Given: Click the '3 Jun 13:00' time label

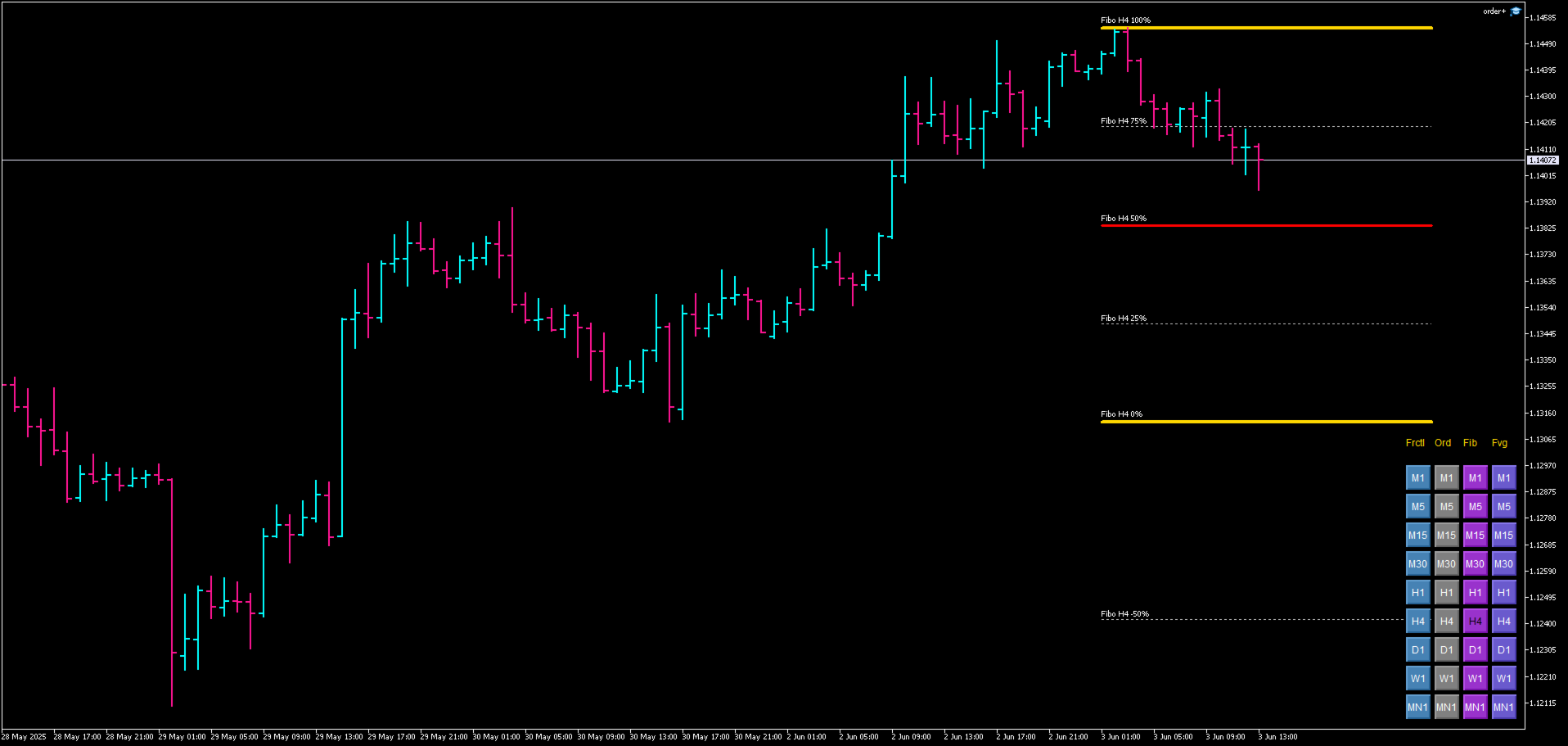Looking at the screenshot, I should (1277, 737).
